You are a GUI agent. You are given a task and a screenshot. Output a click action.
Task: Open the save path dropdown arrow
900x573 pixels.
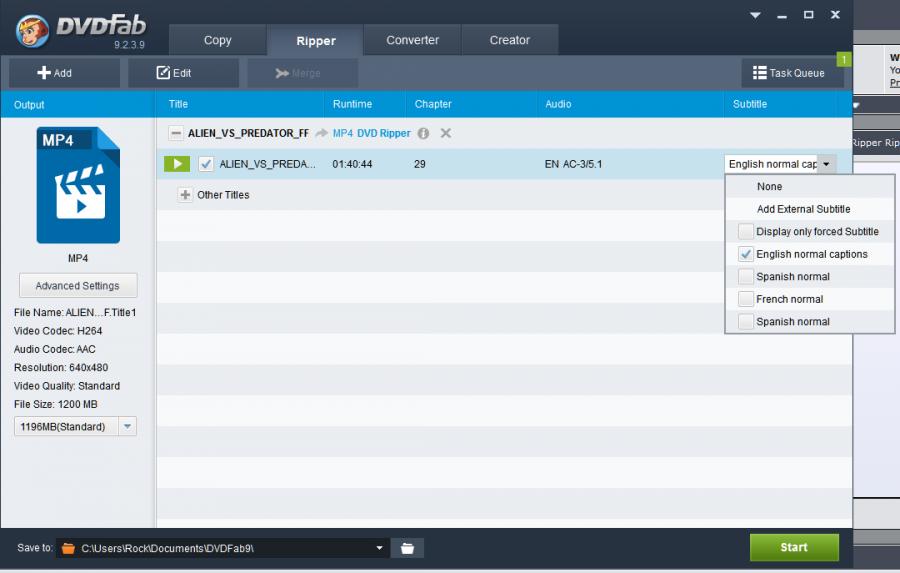[x=380, y=548]
